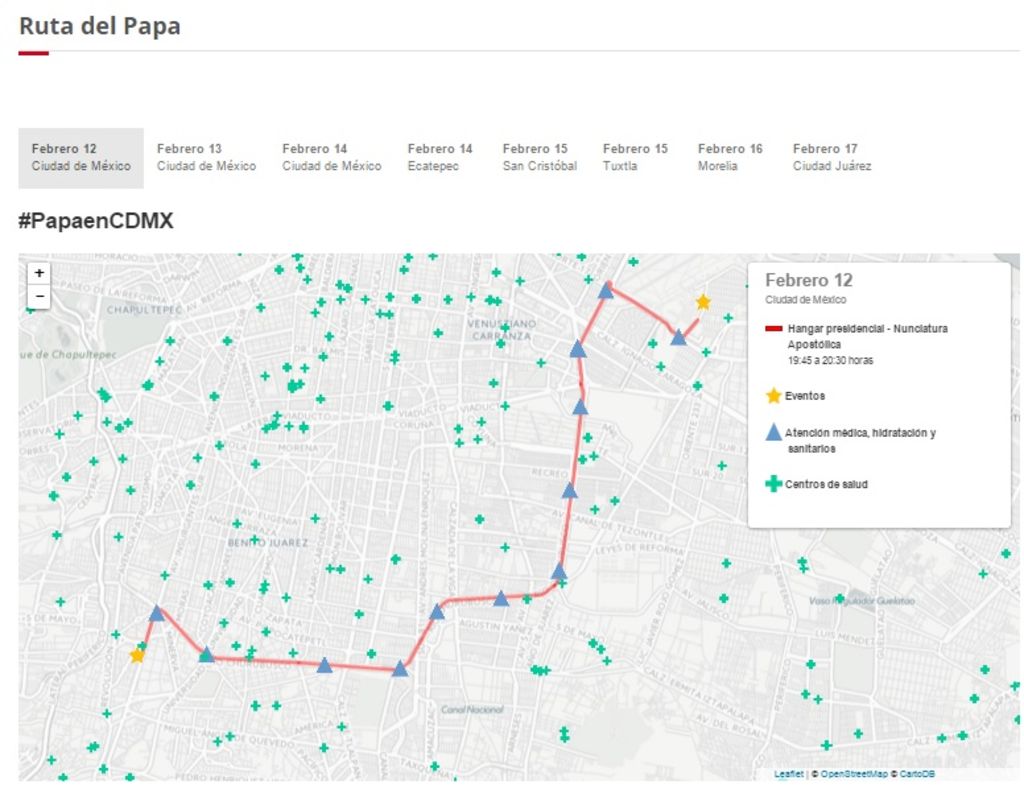Image resolution: width=1024 pixels, height=793 pixels.
Task: Open the OpenStreetMap attribution link
Action: click(x=853, y=774)
